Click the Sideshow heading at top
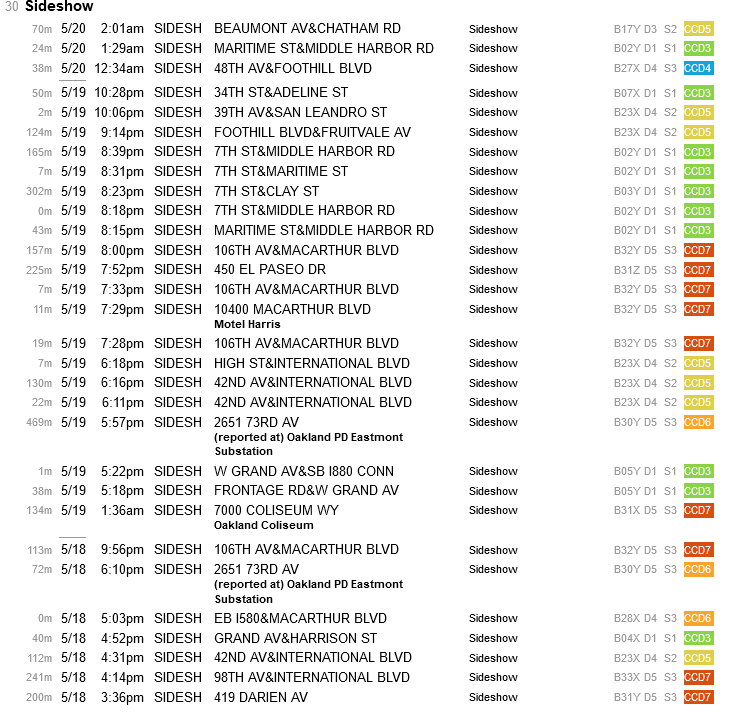741x712 pixels. 59,6
